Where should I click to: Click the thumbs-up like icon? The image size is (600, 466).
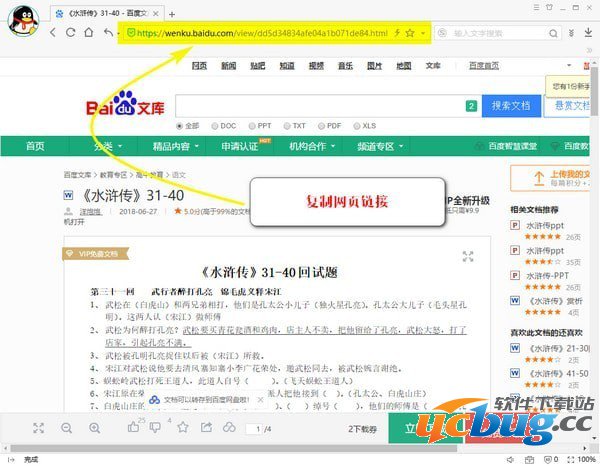(x=133, y=427)
